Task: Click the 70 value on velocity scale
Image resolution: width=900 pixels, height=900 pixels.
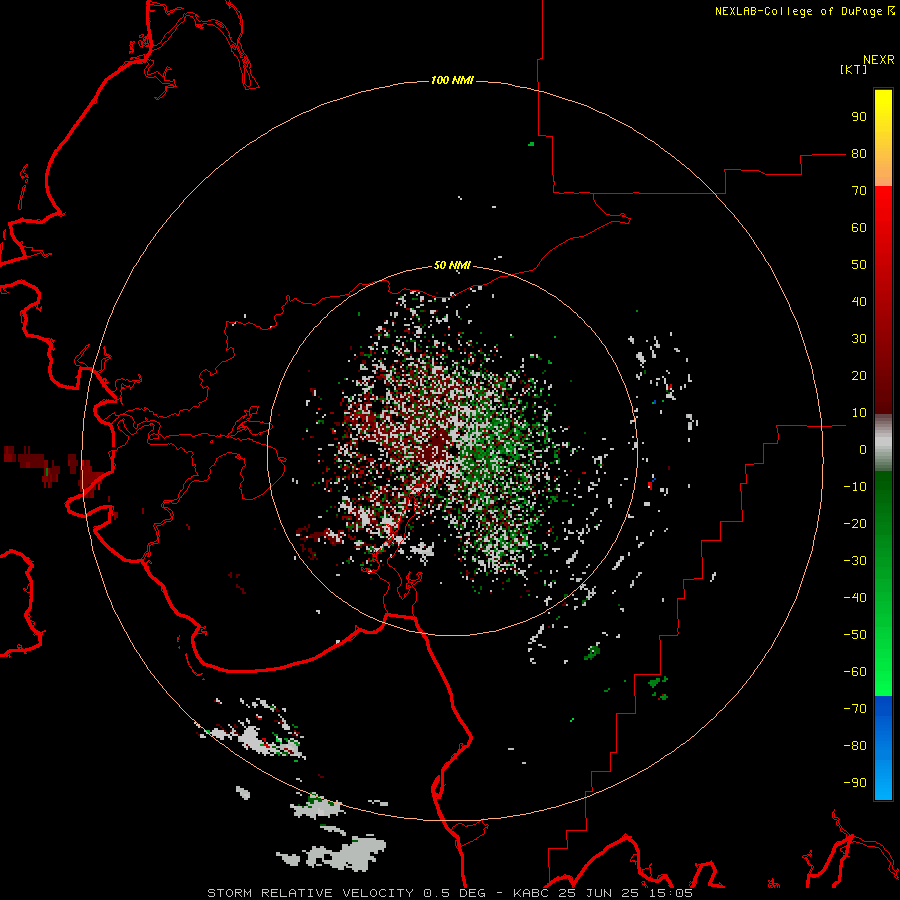Action: [x=859, y=191]
